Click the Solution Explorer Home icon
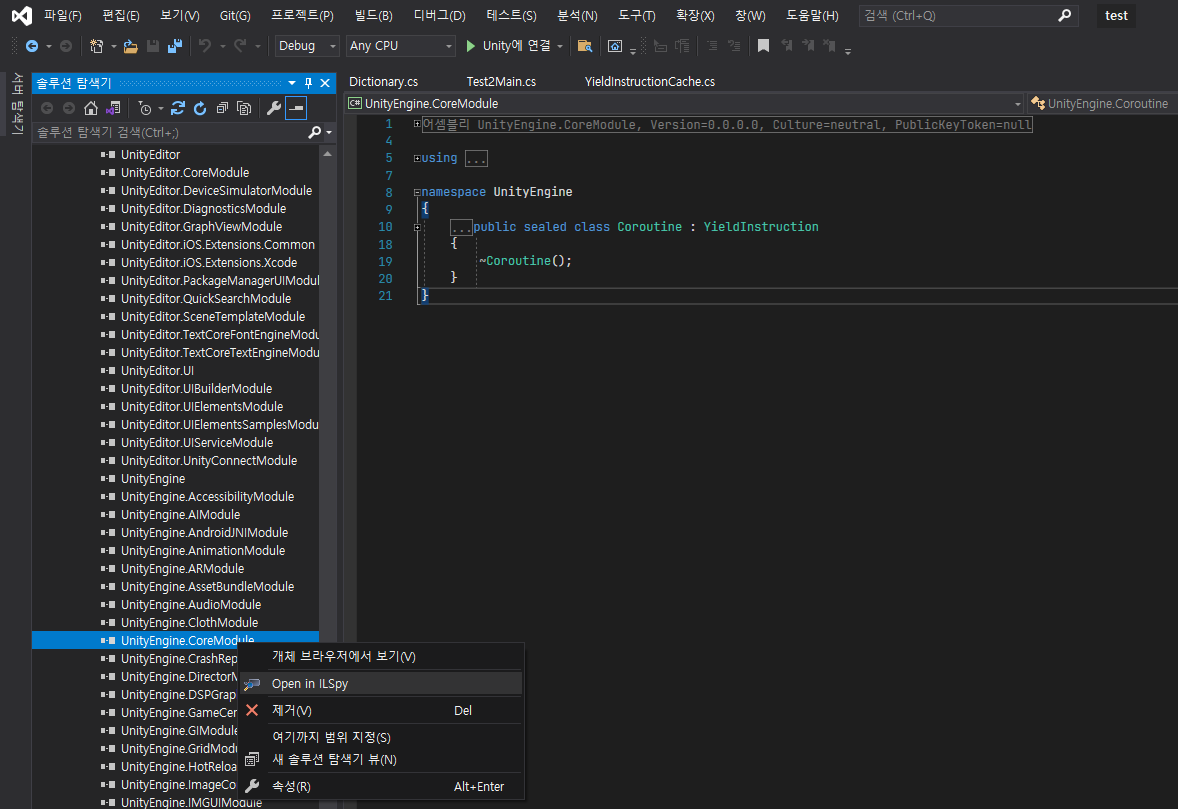The height and width of the screenshot is (809, 1178). point(91,108)
